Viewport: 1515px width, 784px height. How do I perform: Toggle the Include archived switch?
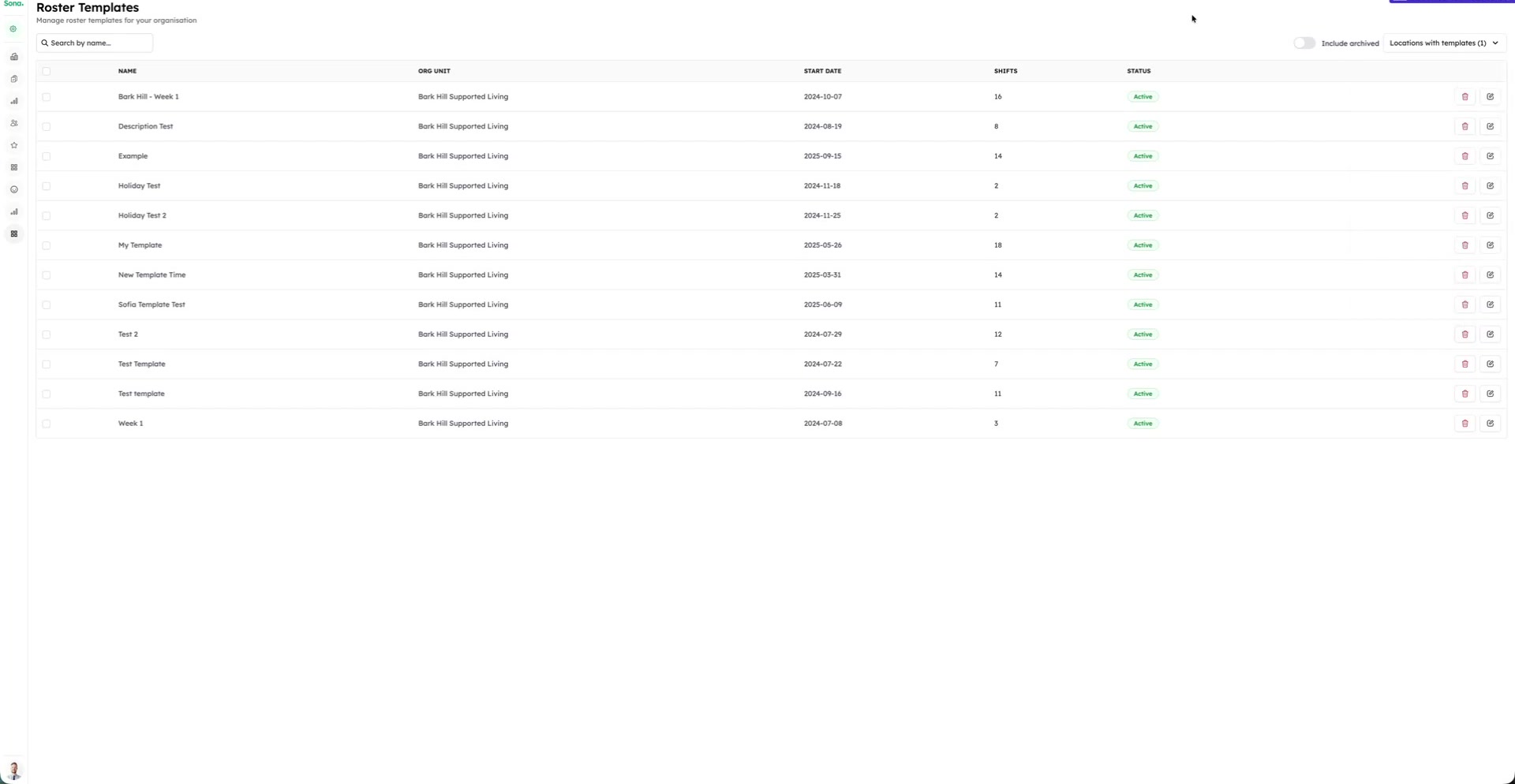(1304, 43)
